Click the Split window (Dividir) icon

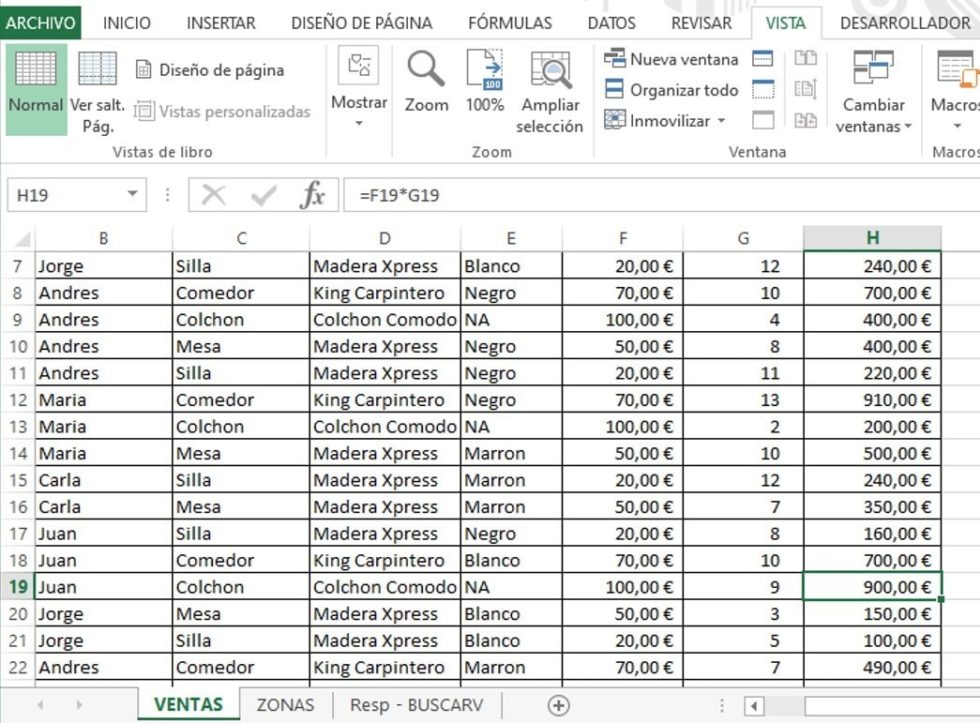[763, 59]
